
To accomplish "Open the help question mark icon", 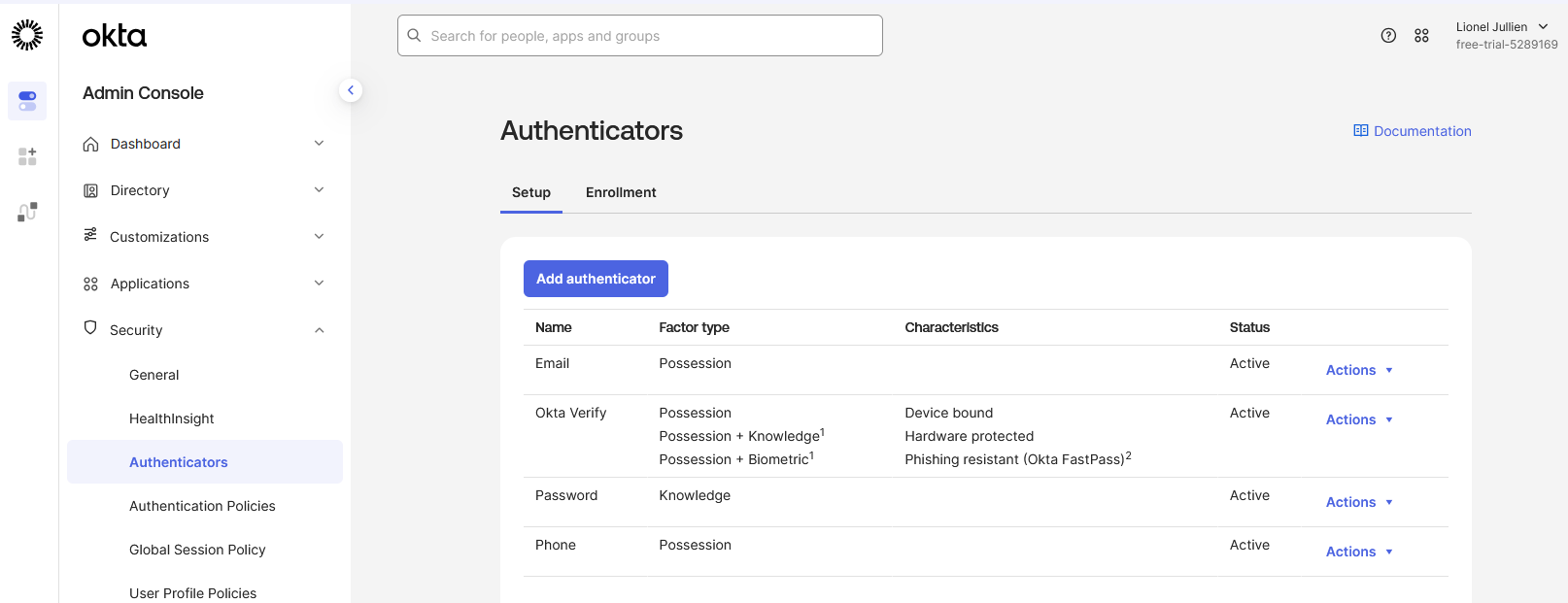I will point(1388,36).
